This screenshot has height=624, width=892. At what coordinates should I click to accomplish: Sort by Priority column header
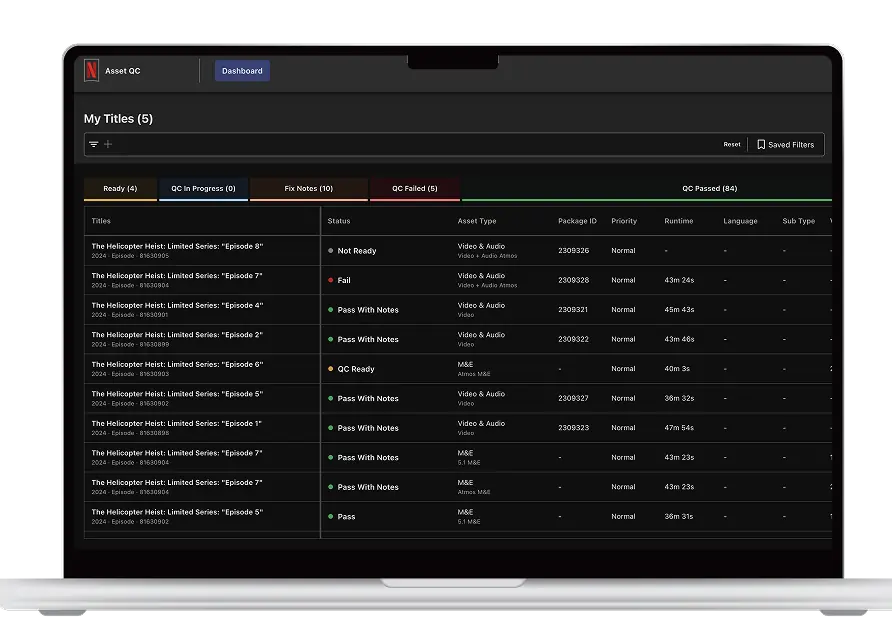[x=624, y=221]
